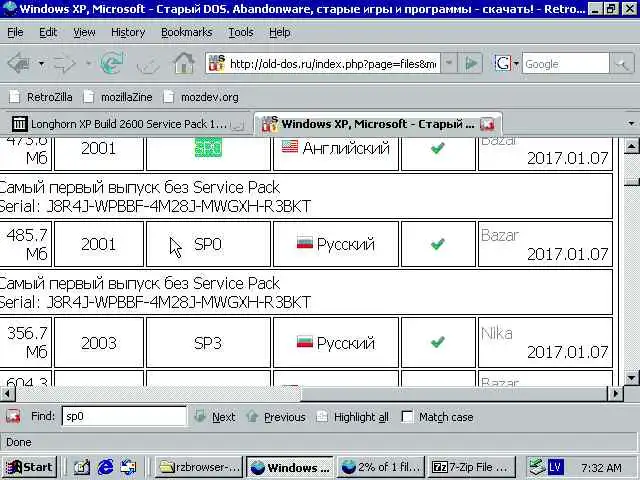
Task: Open the File menu
Action: (x=15, y=32)
